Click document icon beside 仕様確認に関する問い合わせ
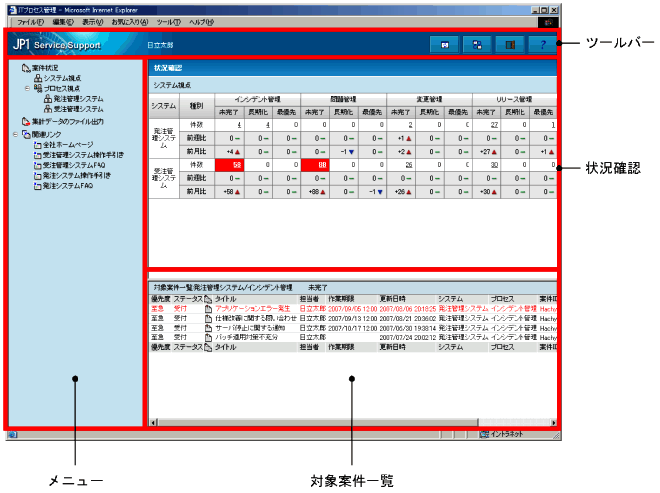 [208, 318]
